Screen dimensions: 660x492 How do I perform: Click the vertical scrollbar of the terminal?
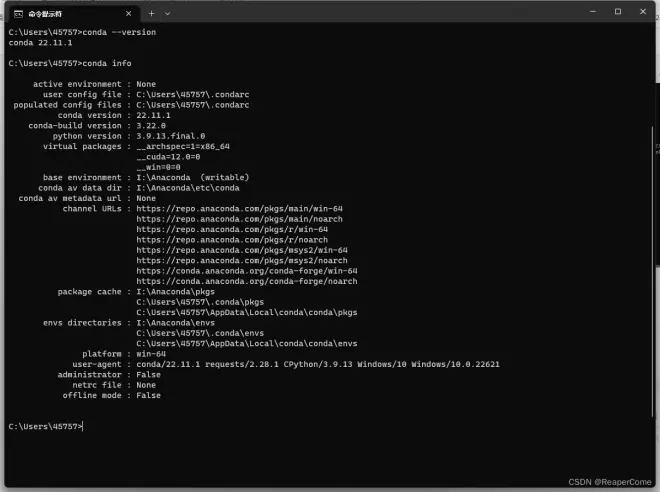(653, 269)
